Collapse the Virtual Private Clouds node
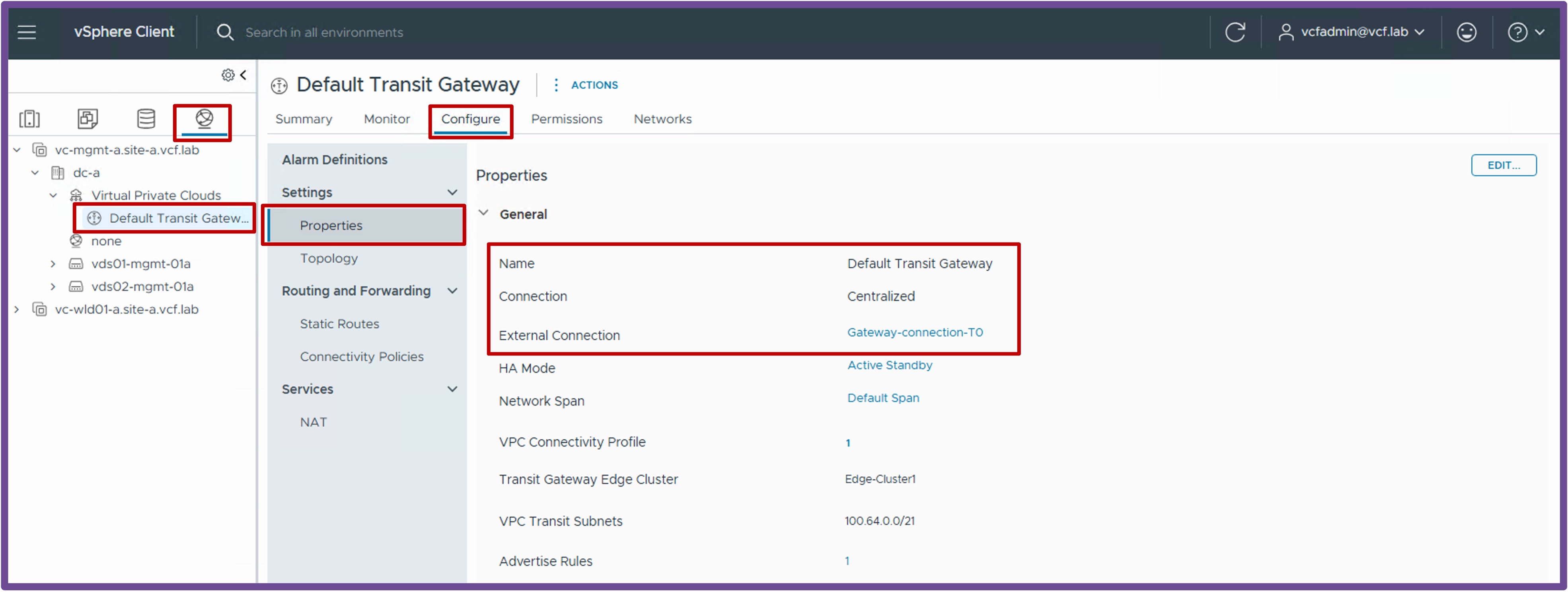 click(x=54, y=195)
